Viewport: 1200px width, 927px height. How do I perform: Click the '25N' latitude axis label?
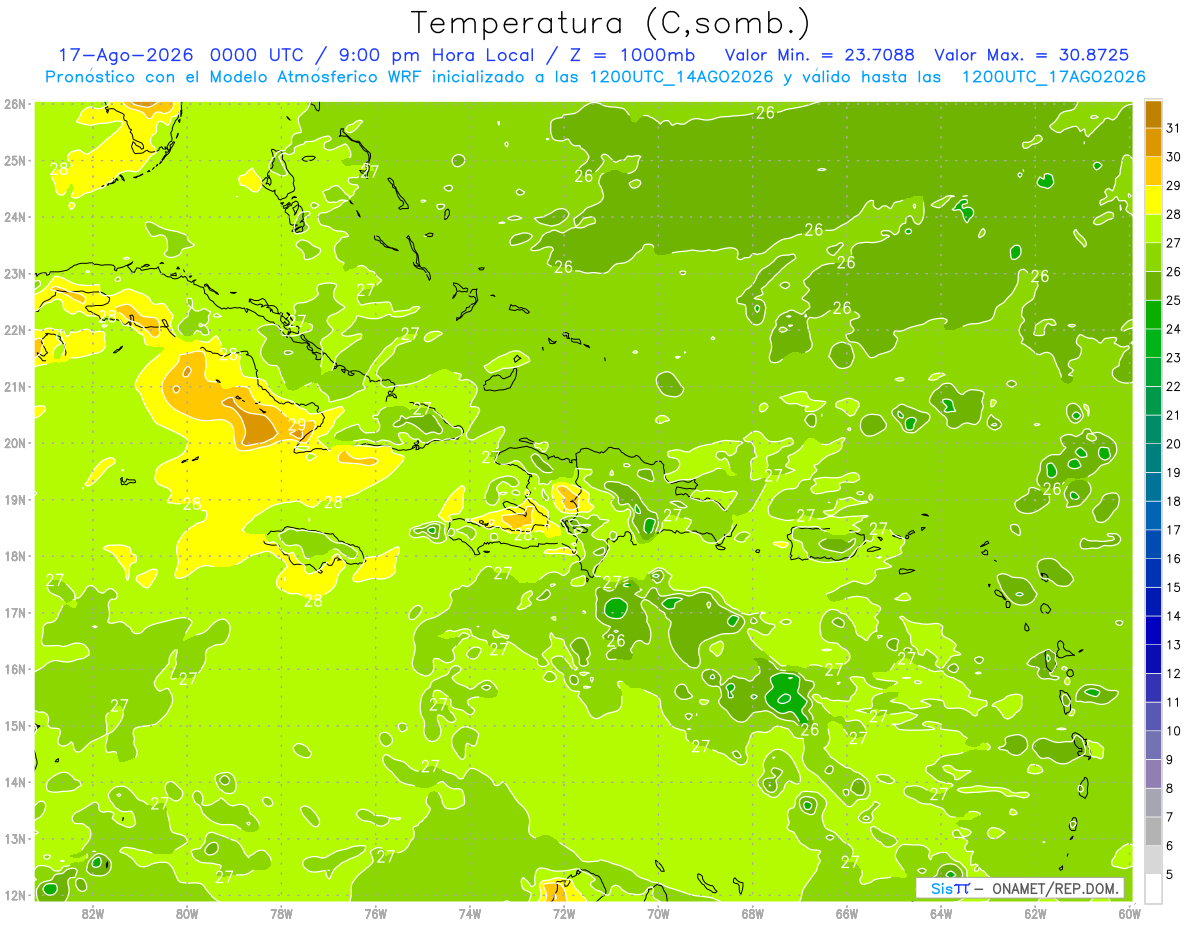click(15, 160)
